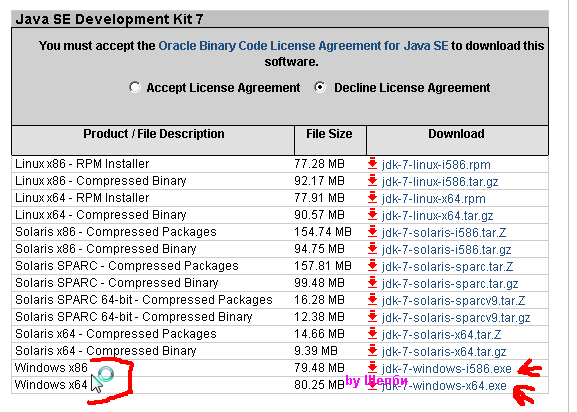Click download arrow icon for jdk-7-linux-x64.rpm
The width and height of the screenshot is (577, 412).
pos(372,198)
